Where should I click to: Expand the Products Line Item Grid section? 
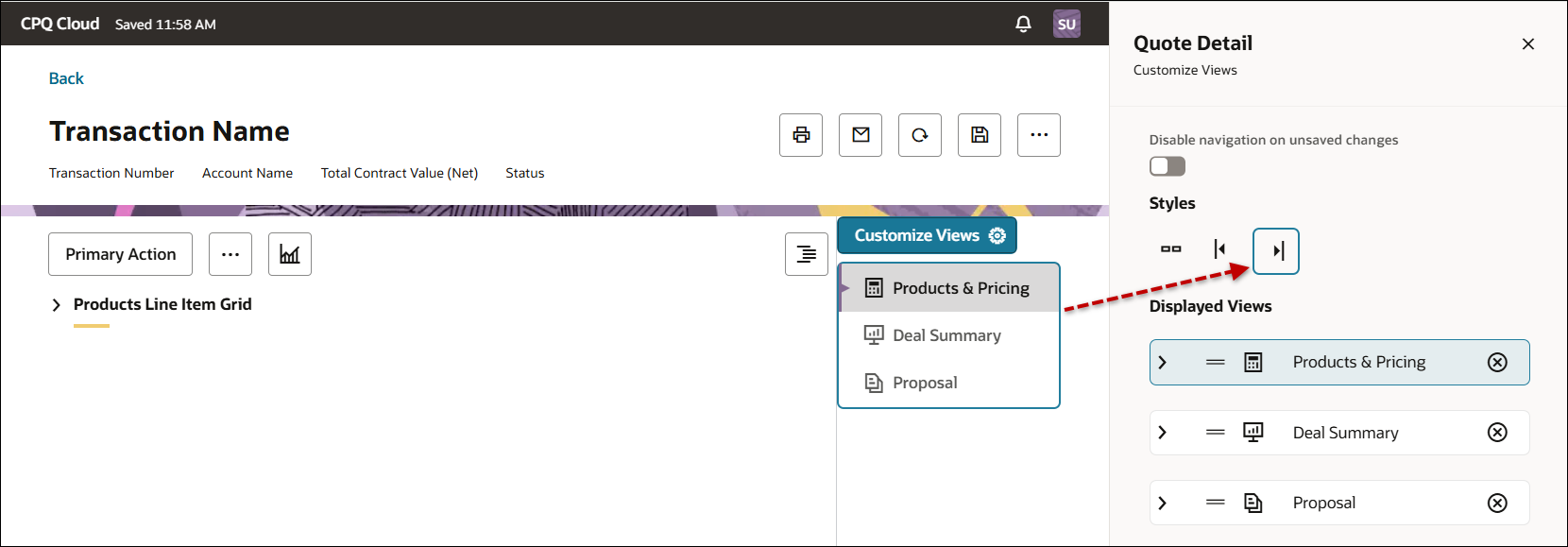[57, 305]
